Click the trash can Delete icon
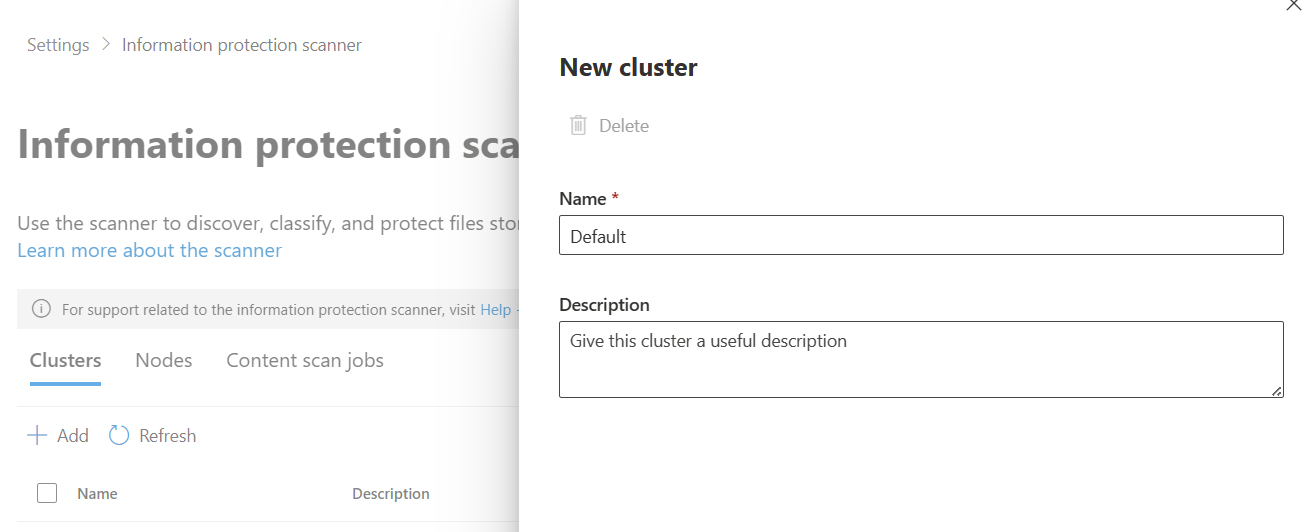 tap(578, 125)
